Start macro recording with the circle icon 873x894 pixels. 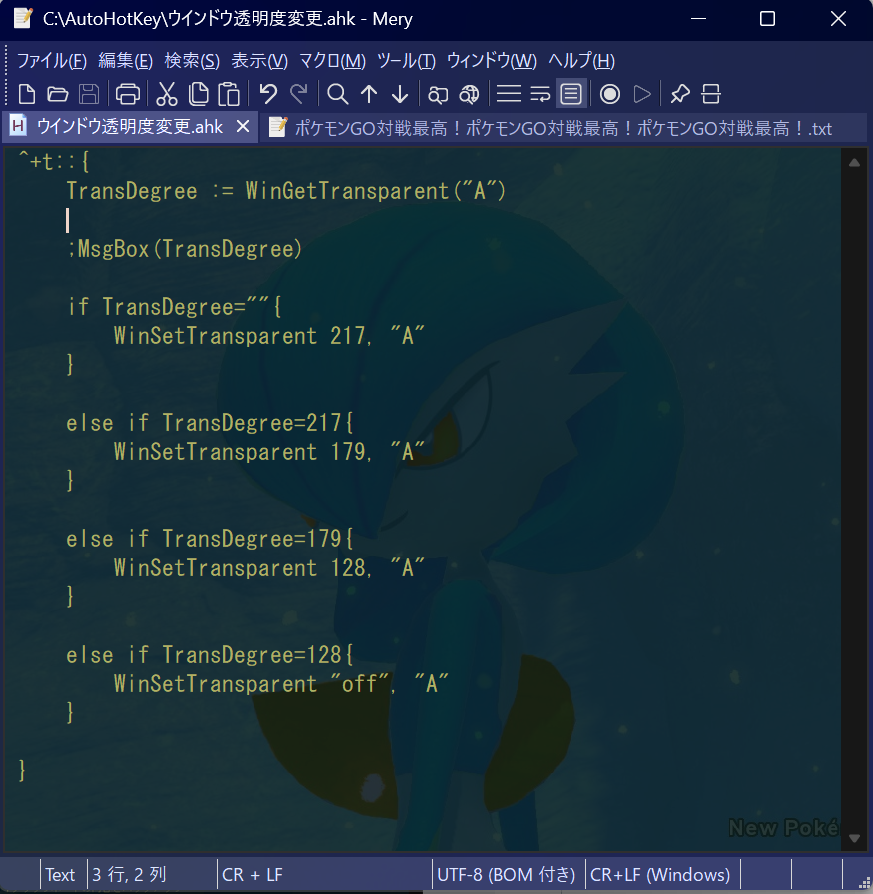tap(610, 94)
